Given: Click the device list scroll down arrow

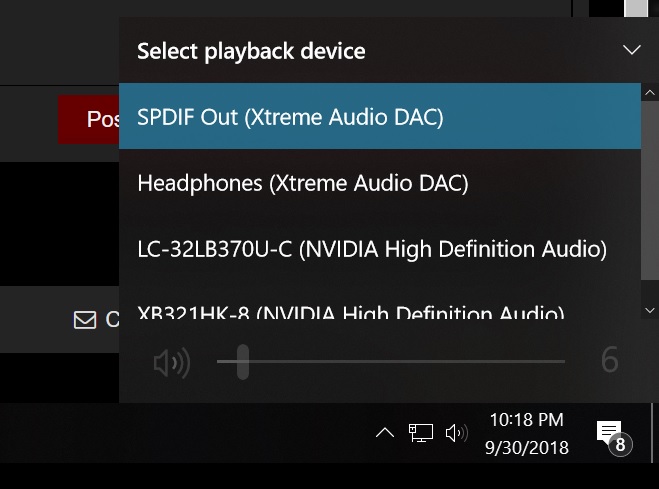Looking at the screenshot, I should coord(650,311).
